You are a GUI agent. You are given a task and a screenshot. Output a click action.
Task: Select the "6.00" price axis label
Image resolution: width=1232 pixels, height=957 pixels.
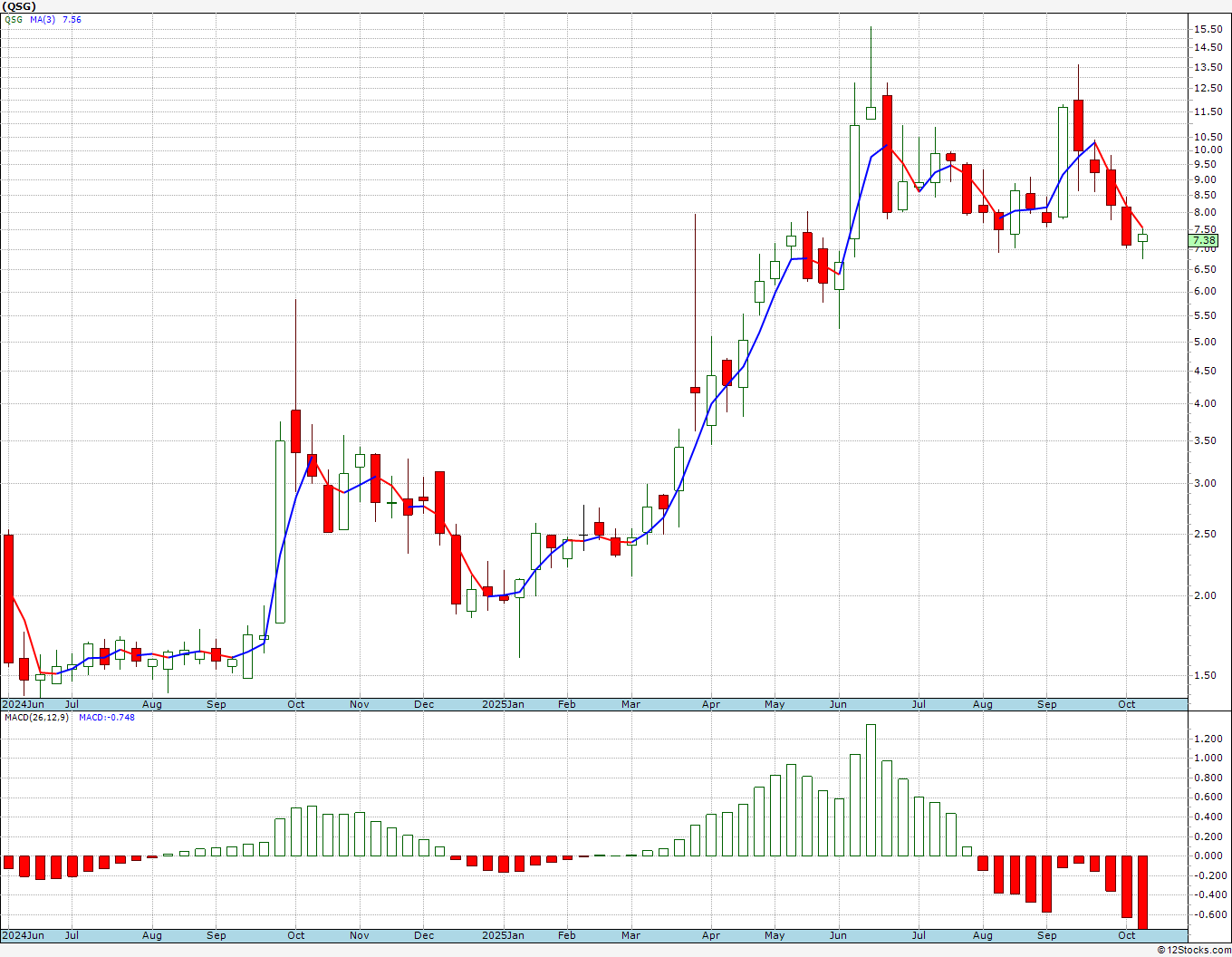pos(1208,291)
